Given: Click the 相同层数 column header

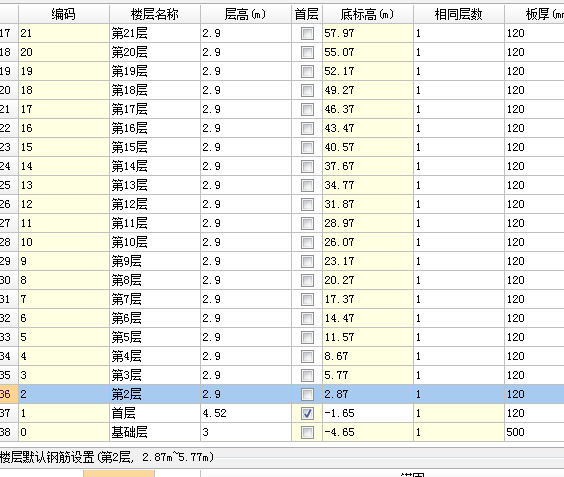Looking at the screenshot, I should point(459,14).
